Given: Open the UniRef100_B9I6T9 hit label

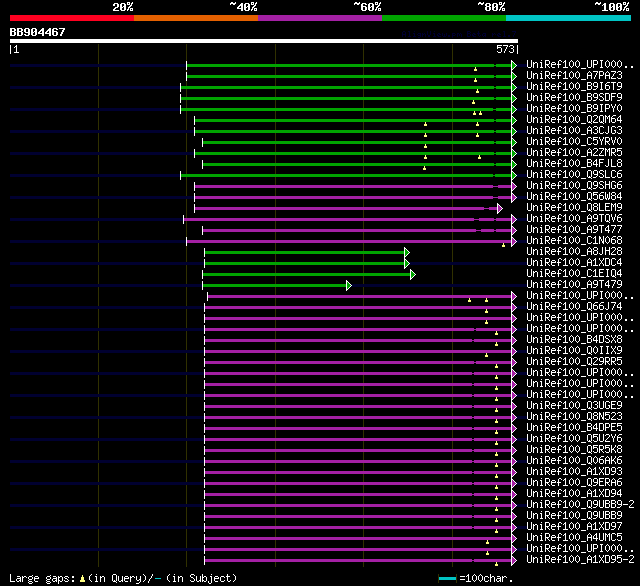Looking at the screenshot, I should coord(574,87).
